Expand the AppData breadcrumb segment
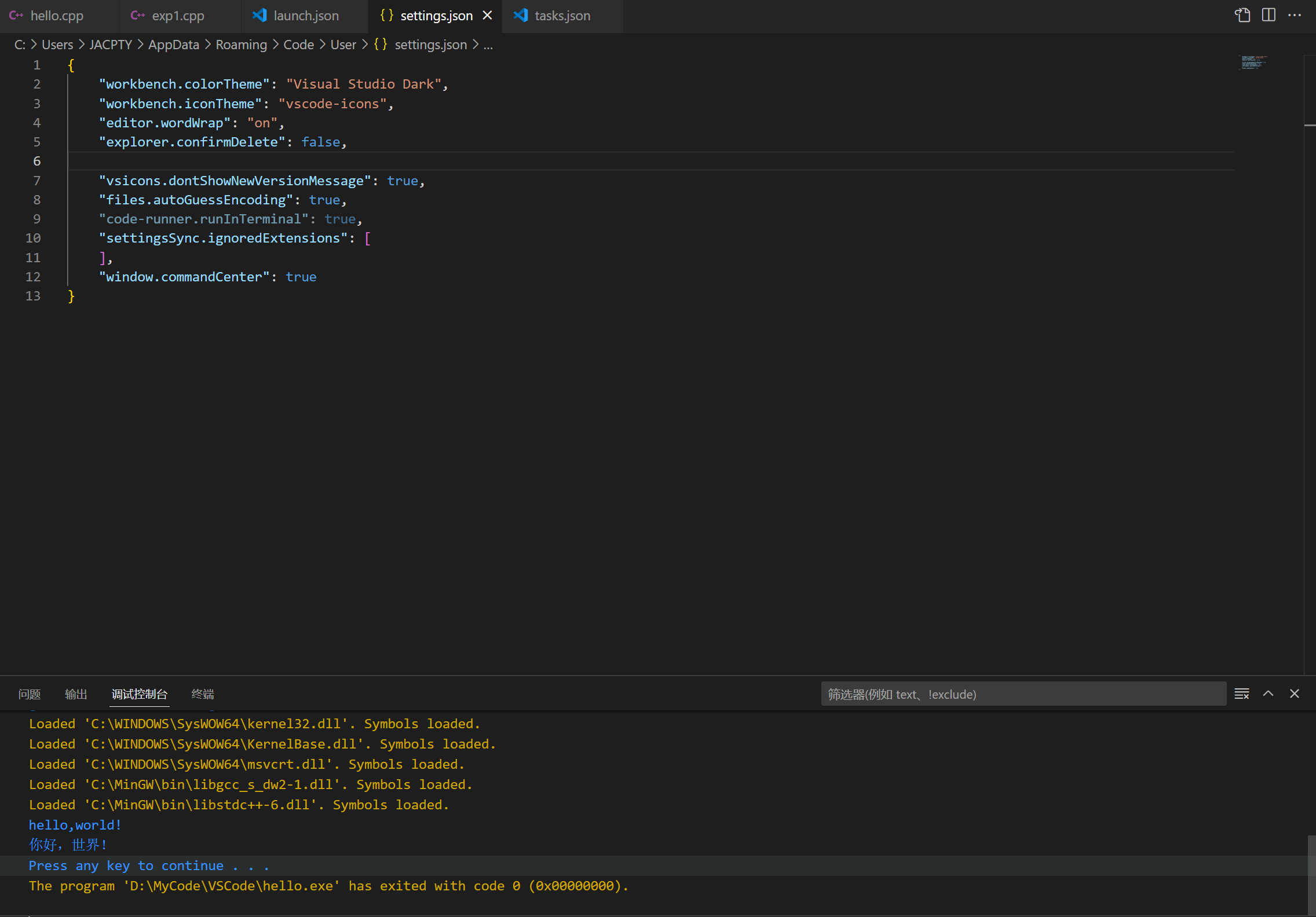Screen dimensions: 1316x917 (173, 45)
